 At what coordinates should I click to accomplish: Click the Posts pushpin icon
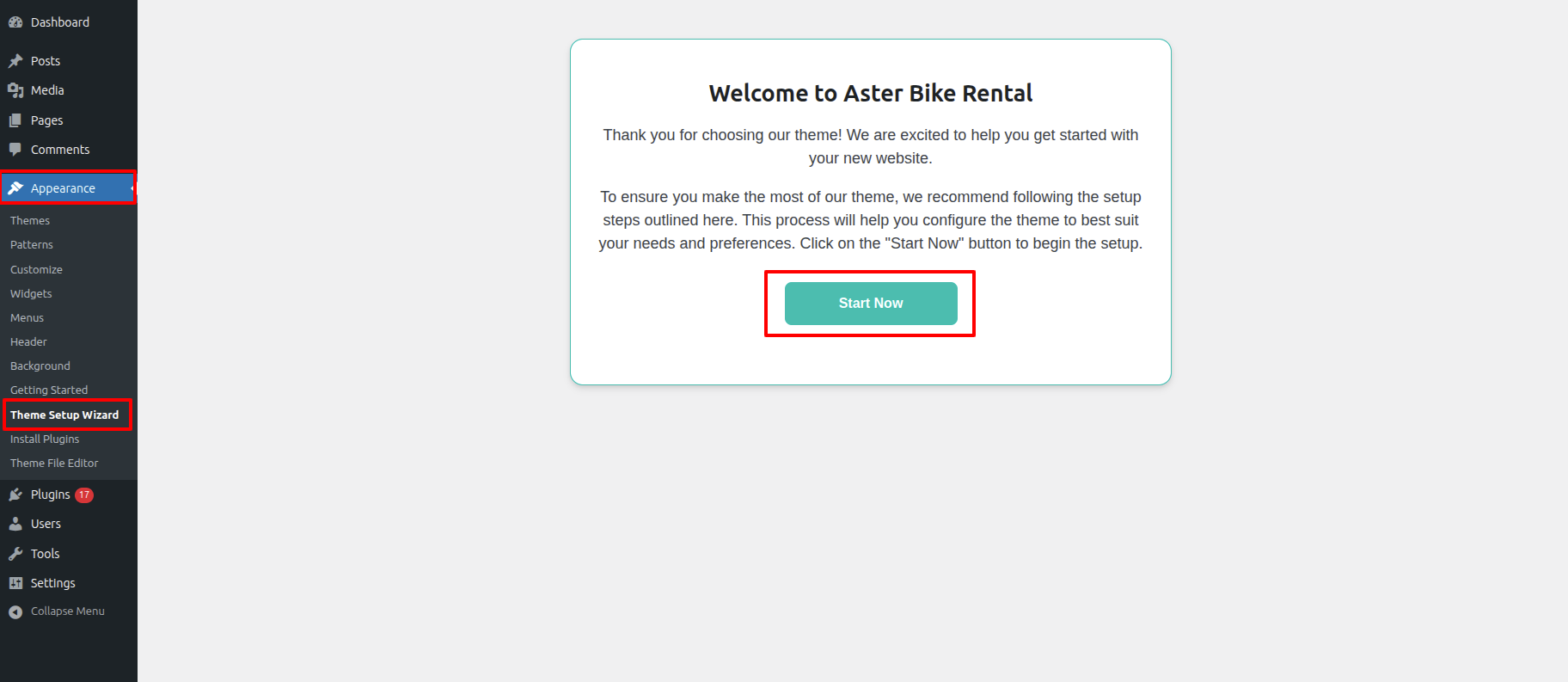pyautogui.click(x=15, y=61)
